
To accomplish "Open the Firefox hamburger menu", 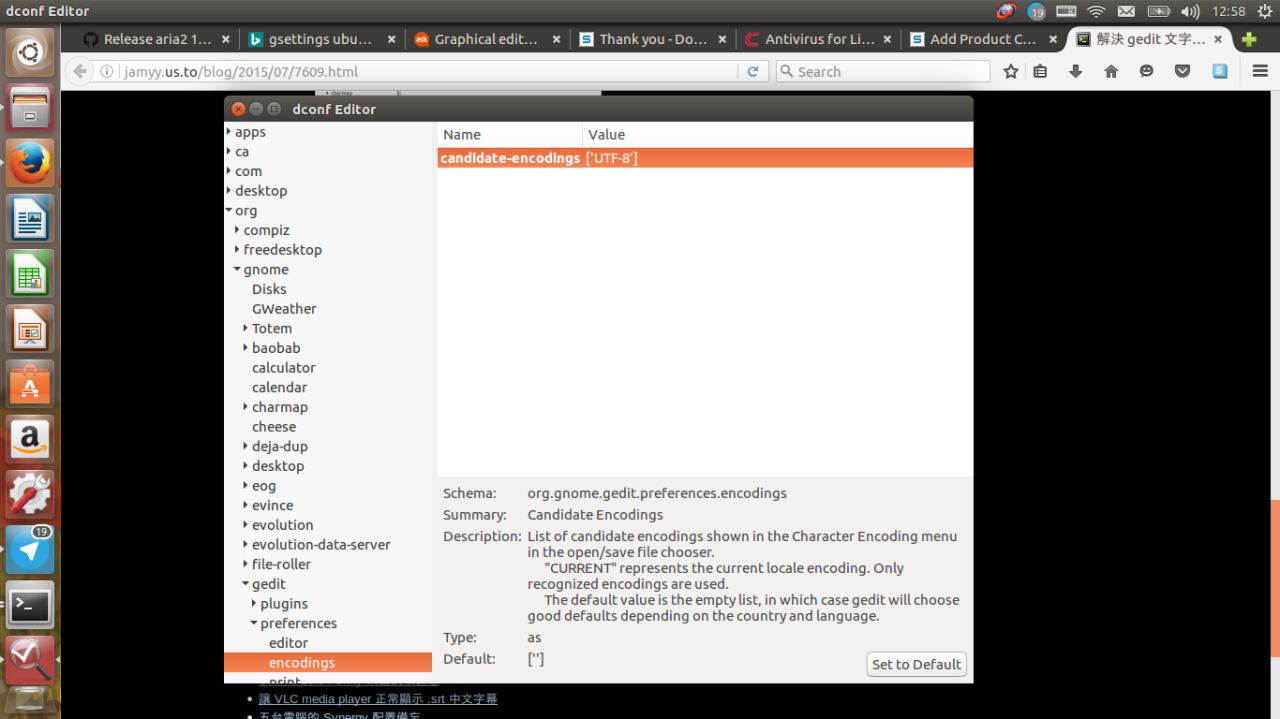I will [1260, 71].
